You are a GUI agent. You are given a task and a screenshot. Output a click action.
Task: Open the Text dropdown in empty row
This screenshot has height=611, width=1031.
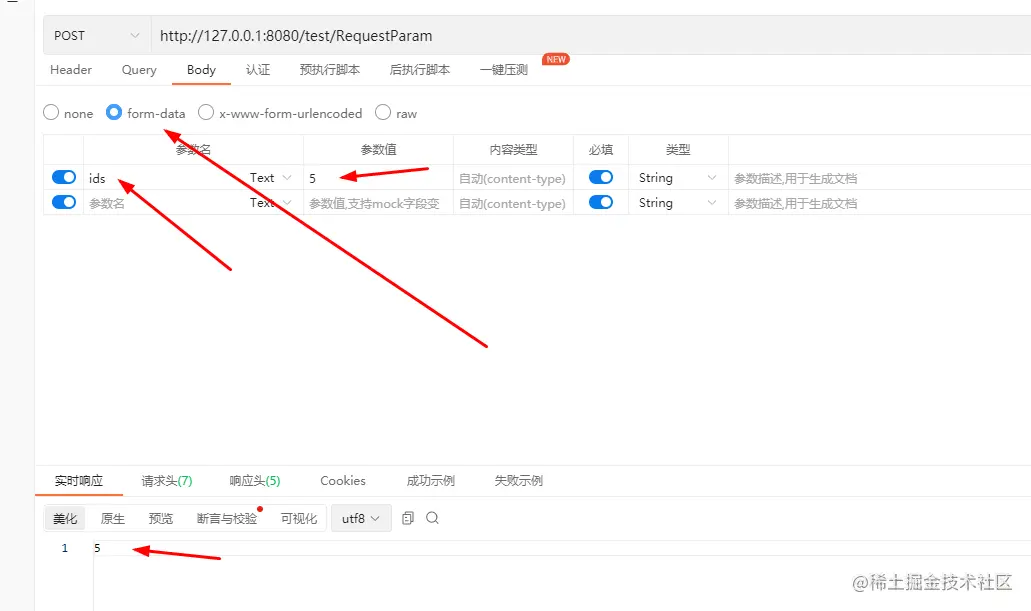point(270,203)
